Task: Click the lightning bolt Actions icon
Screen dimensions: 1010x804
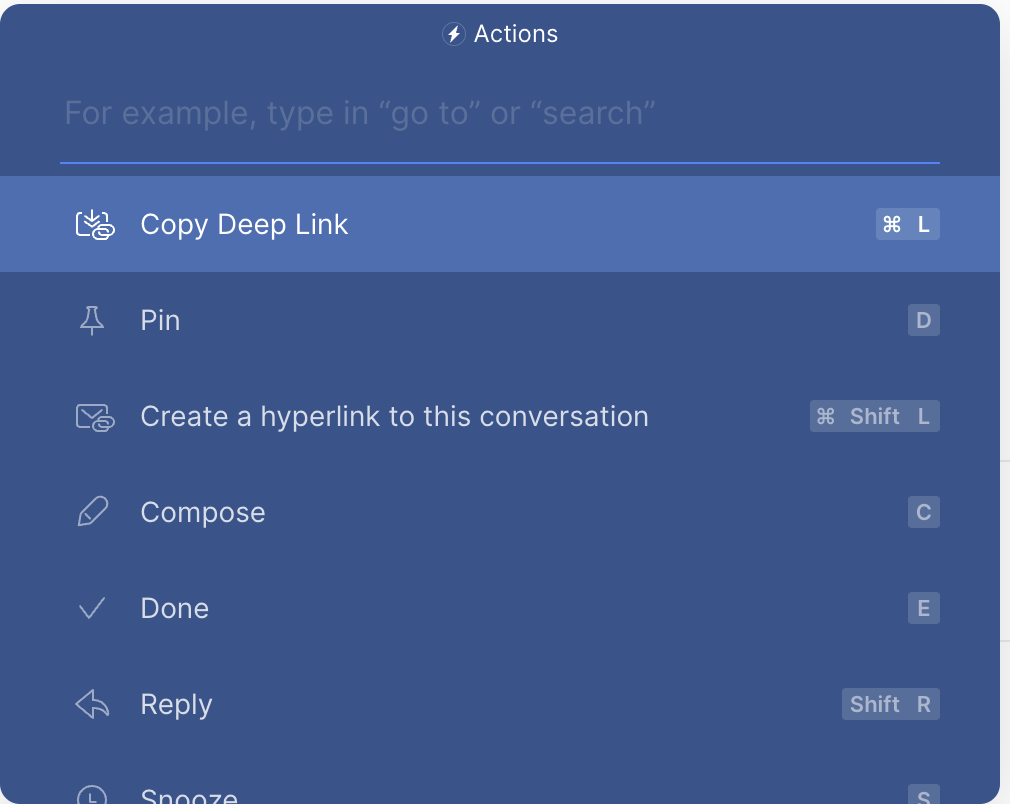Action: point(454,34)
